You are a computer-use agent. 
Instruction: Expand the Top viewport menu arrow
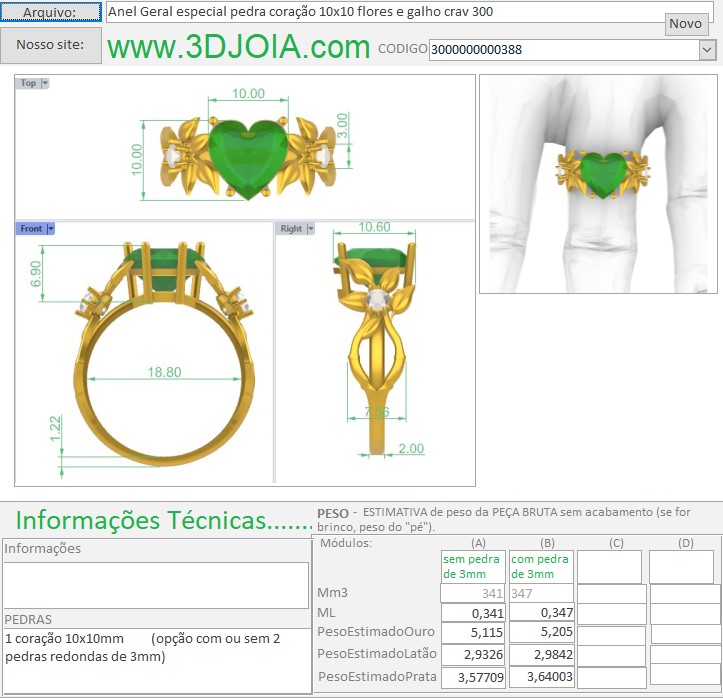(44, 83)
